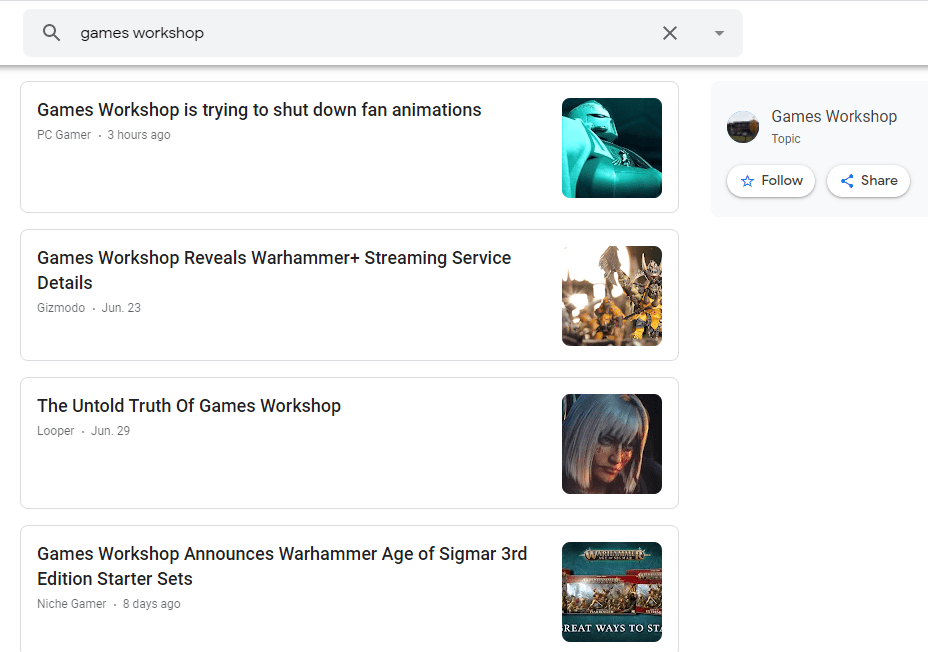The image size is (928, 652).
Task: Click the Age of Sigmar box sets thumbnail
Action: click(x=612, y=592)
